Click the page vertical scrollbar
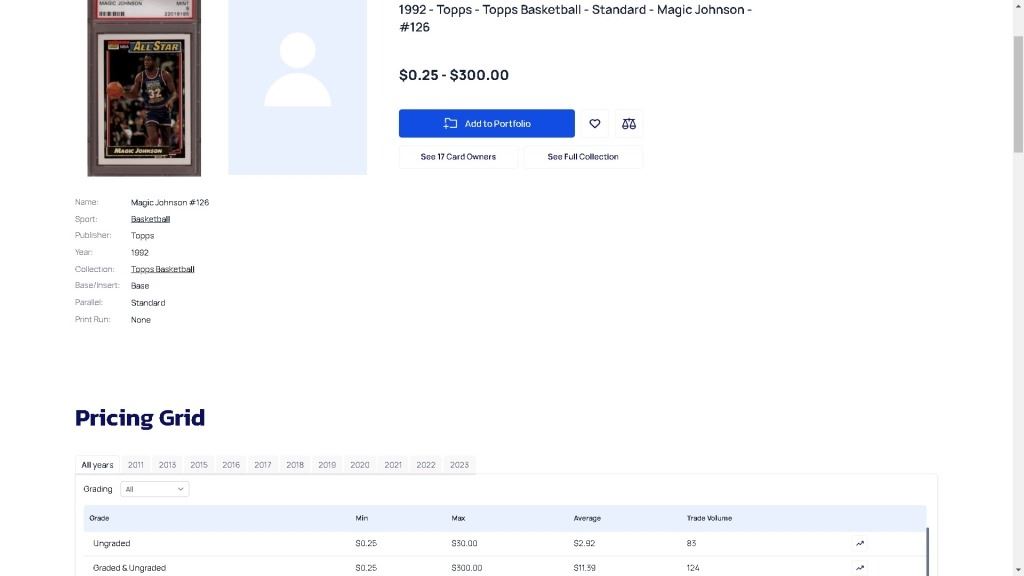The width and height of the screenshot is (1024, 576). (x=1018, y=95)
